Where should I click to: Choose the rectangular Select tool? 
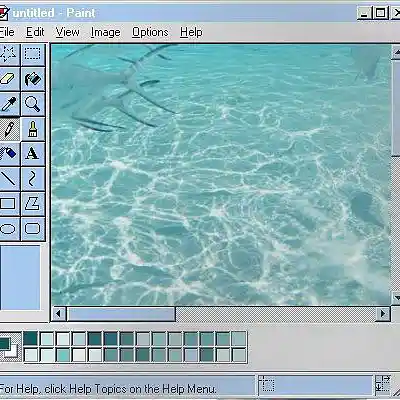point(33,54)
